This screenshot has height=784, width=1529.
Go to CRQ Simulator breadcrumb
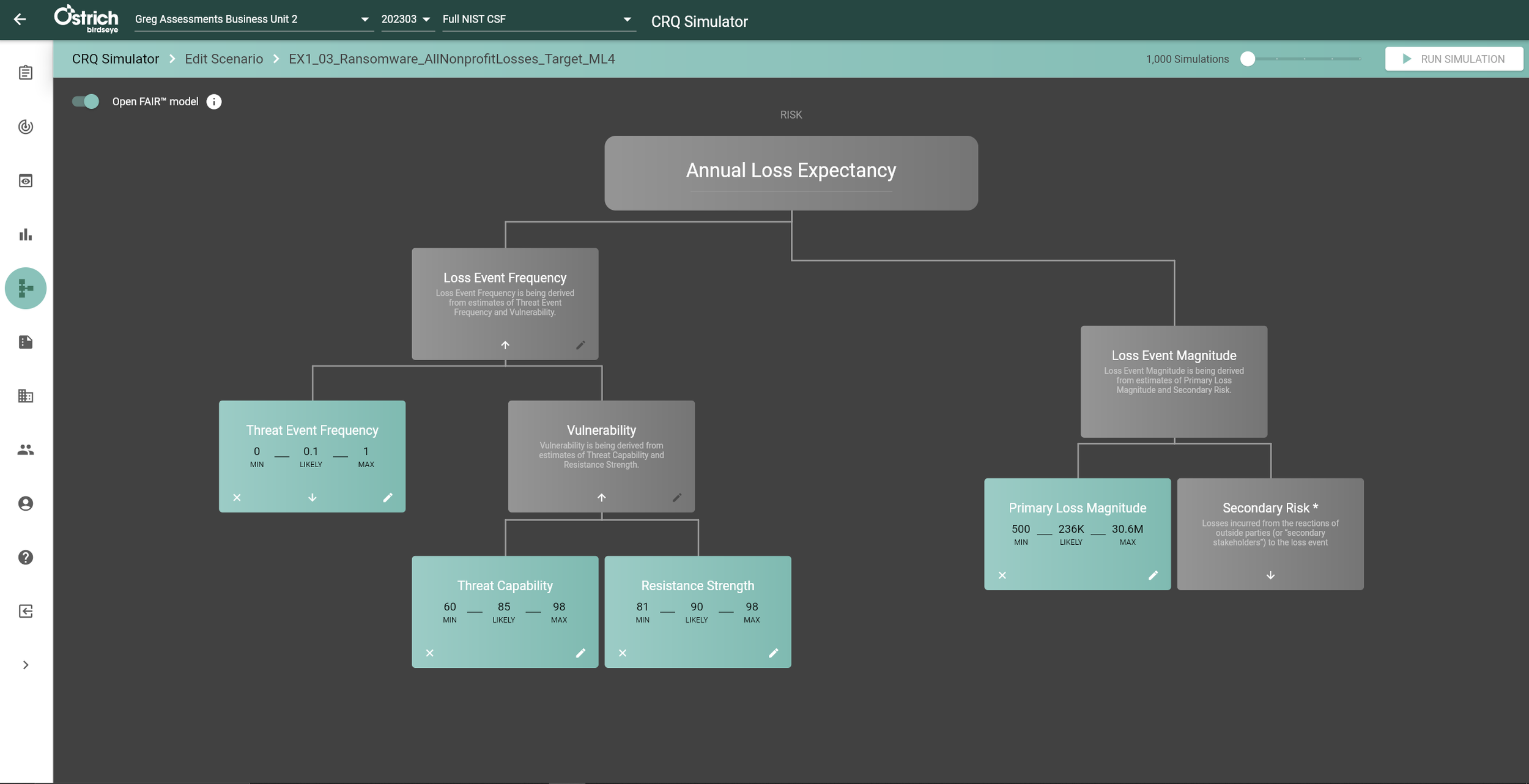coord(116,59)
